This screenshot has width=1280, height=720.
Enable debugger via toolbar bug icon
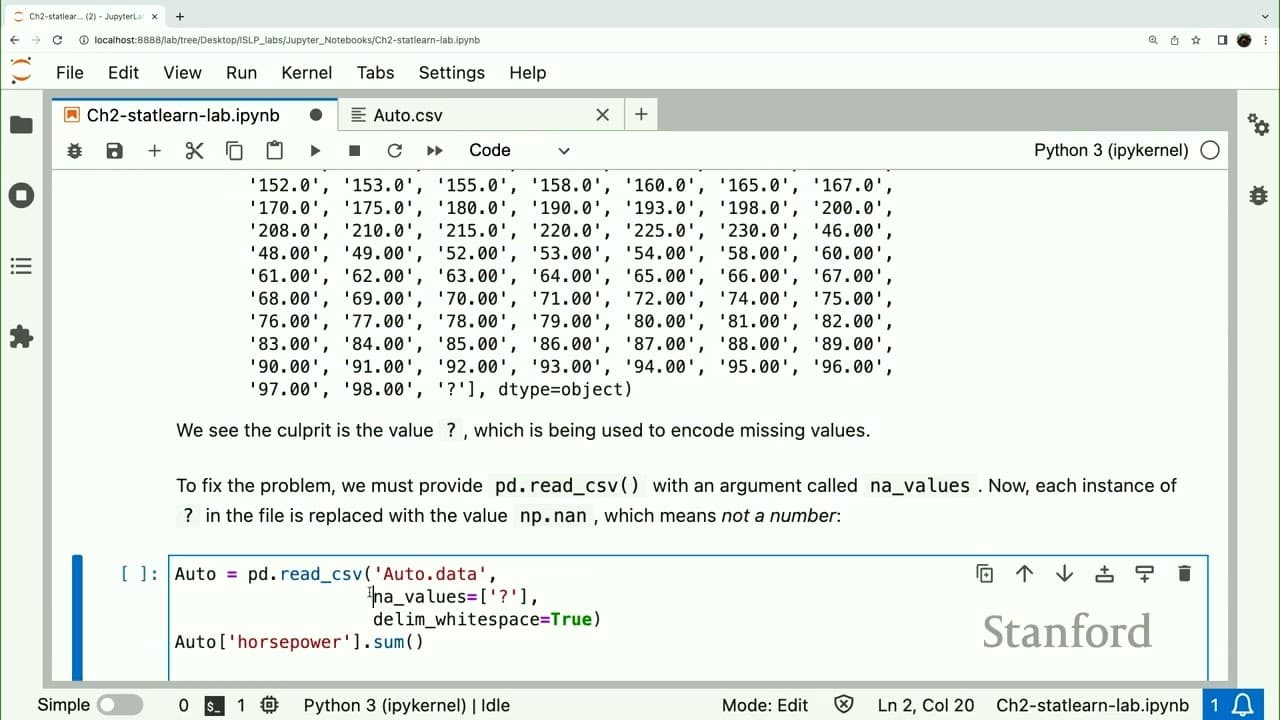pyautogui.click(x=74, y=151)
